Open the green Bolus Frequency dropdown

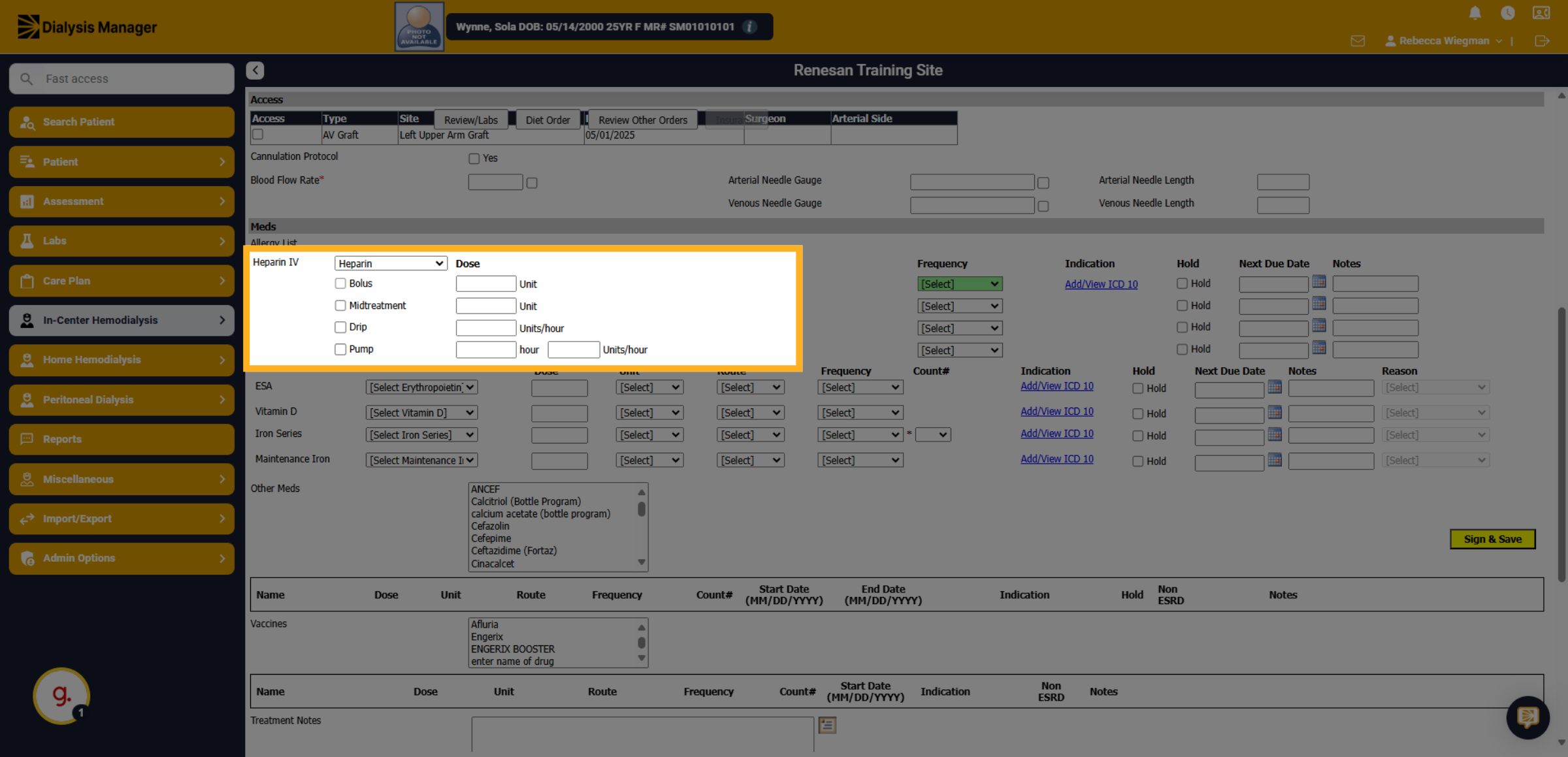tap(960, 284)
